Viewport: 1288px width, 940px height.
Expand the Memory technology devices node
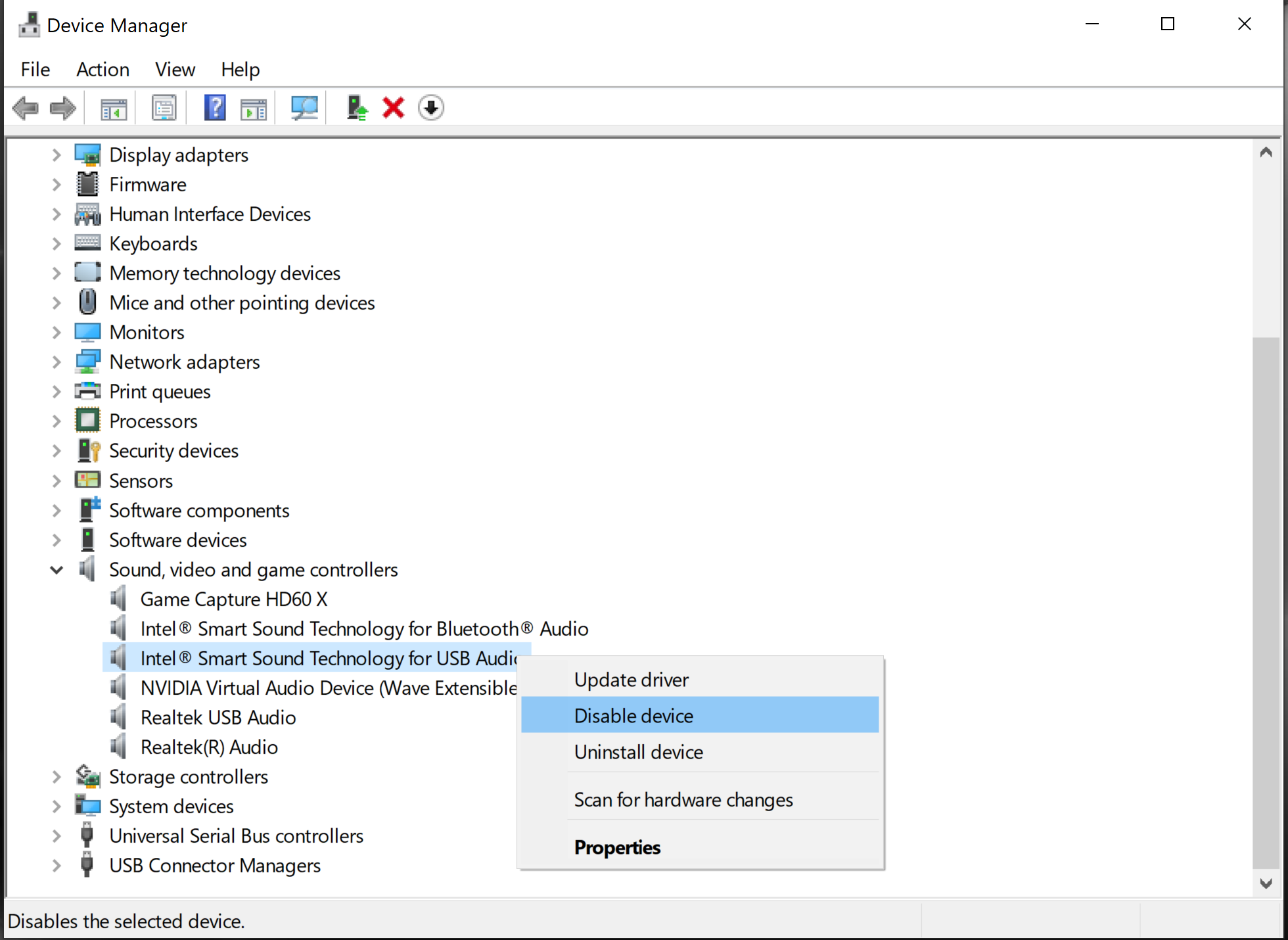coord(57,273)
